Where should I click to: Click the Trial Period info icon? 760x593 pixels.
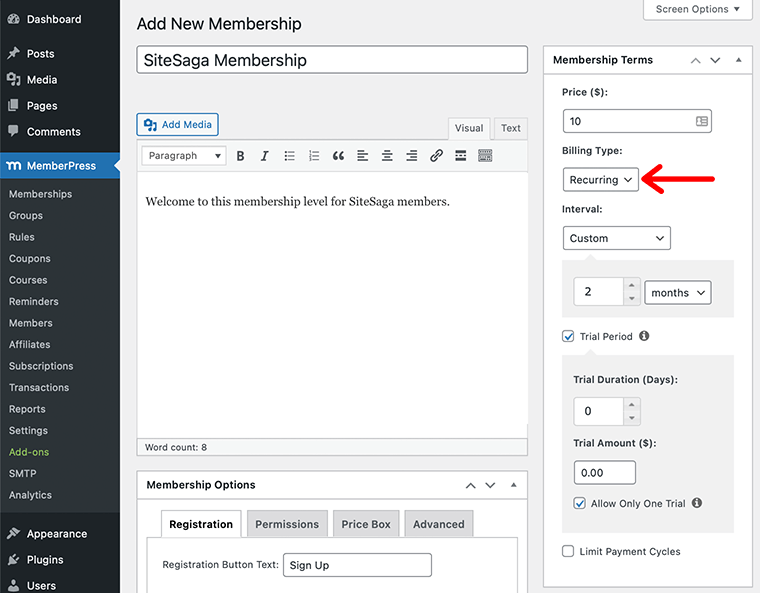(644, 336)
